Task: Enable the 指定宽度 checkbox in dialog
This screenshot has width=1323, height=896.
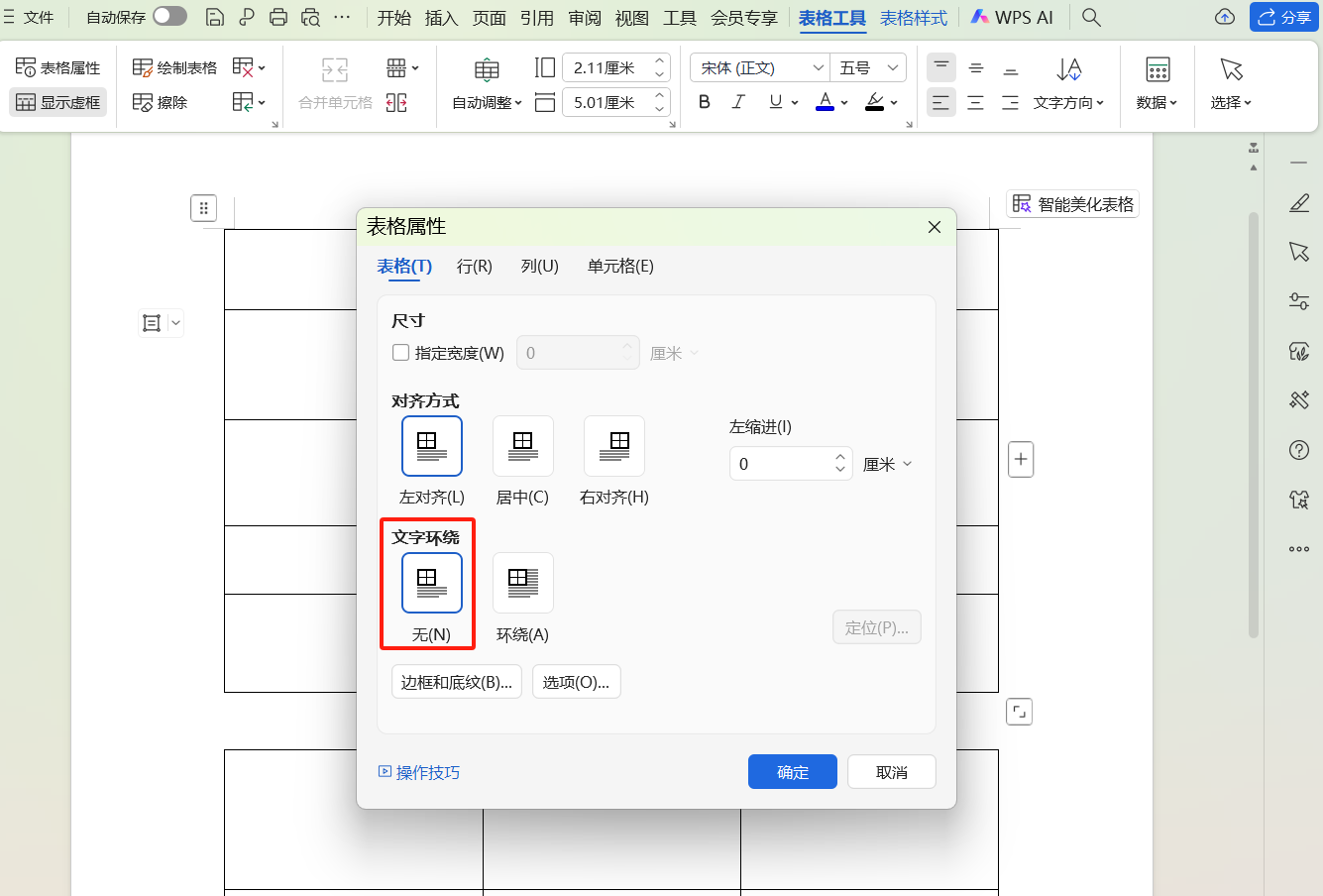Action: point(400,352)
